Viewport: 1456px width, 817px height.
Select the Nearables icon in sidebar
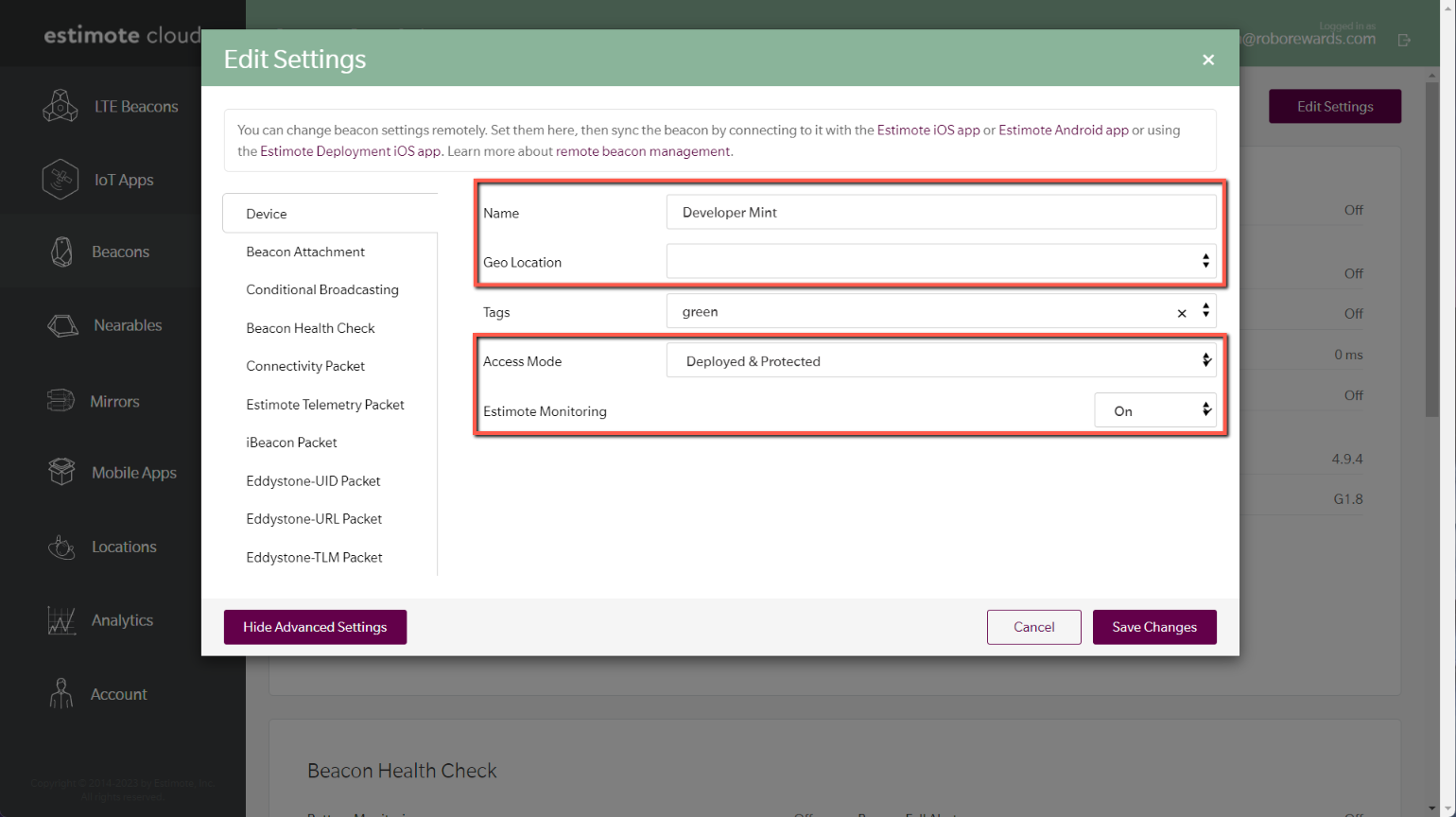pyautogui.click(x=62, y=325)
